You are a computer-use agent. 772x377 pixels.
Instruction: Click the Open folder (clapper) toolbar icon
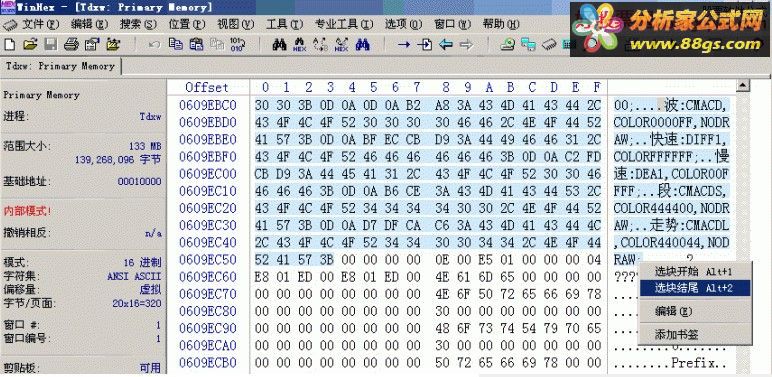(x=113, y=45)
